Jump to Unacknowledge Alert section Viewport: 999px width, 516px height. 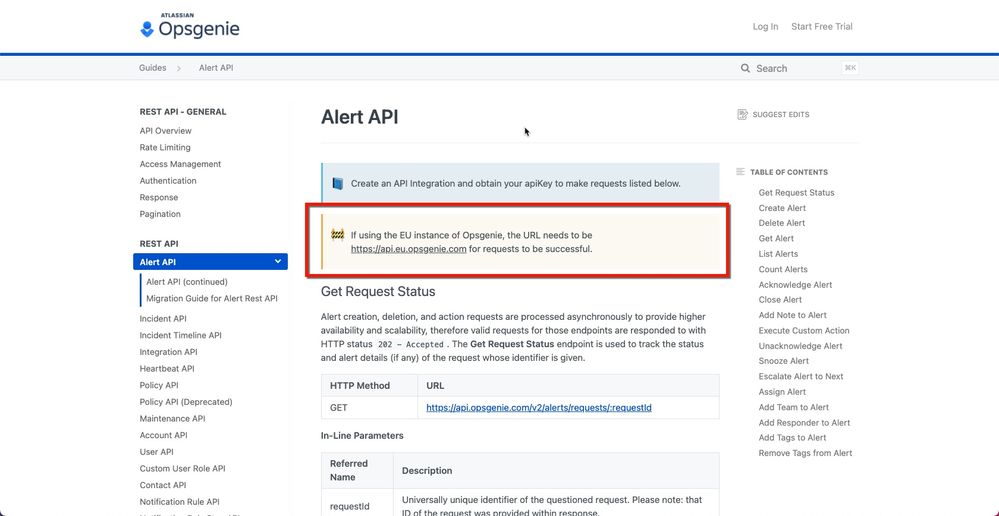800,346
